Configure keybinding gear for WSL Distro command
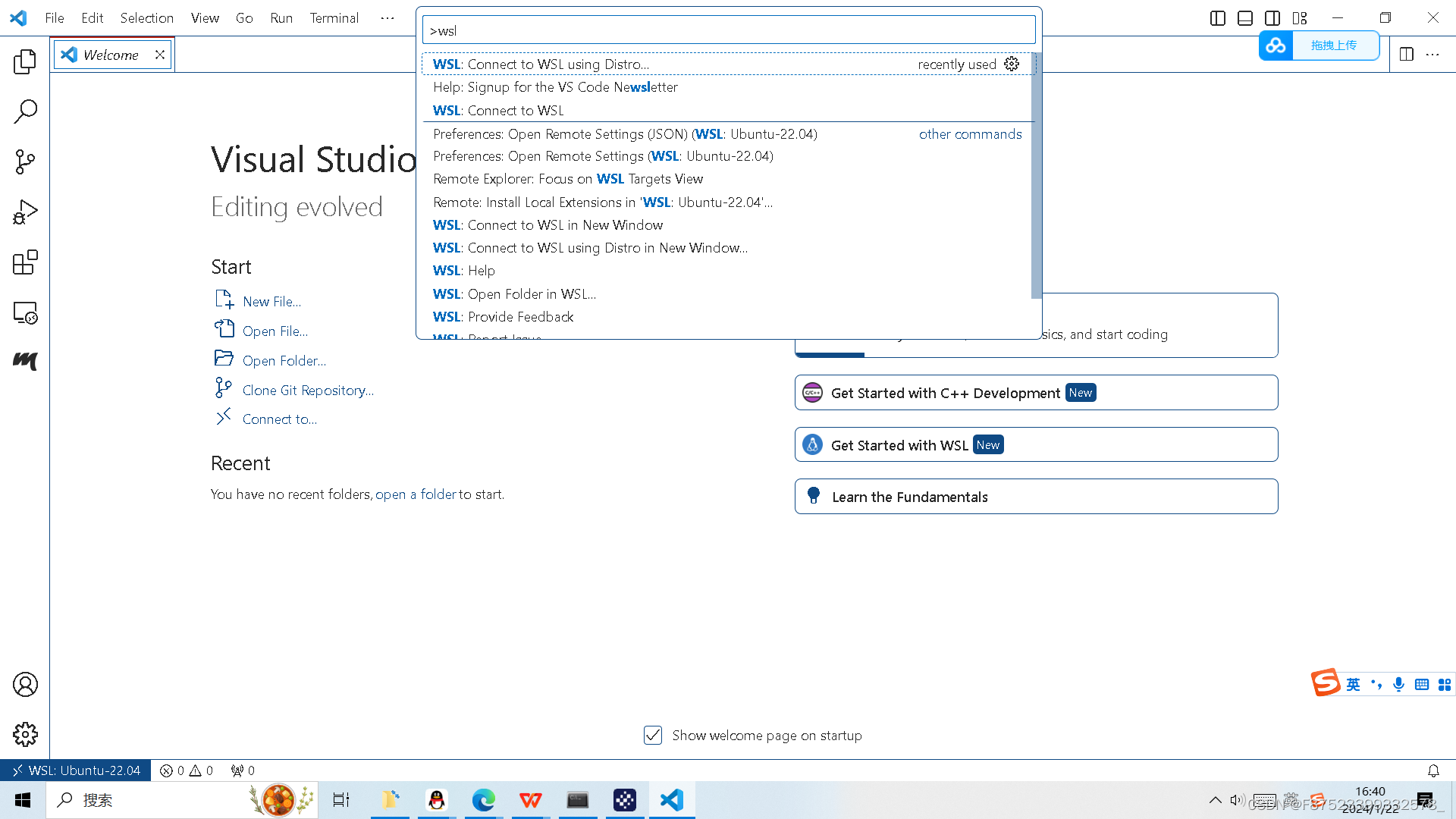Viewport: 1456px width, 819px height. click(x=1012, y=64)
